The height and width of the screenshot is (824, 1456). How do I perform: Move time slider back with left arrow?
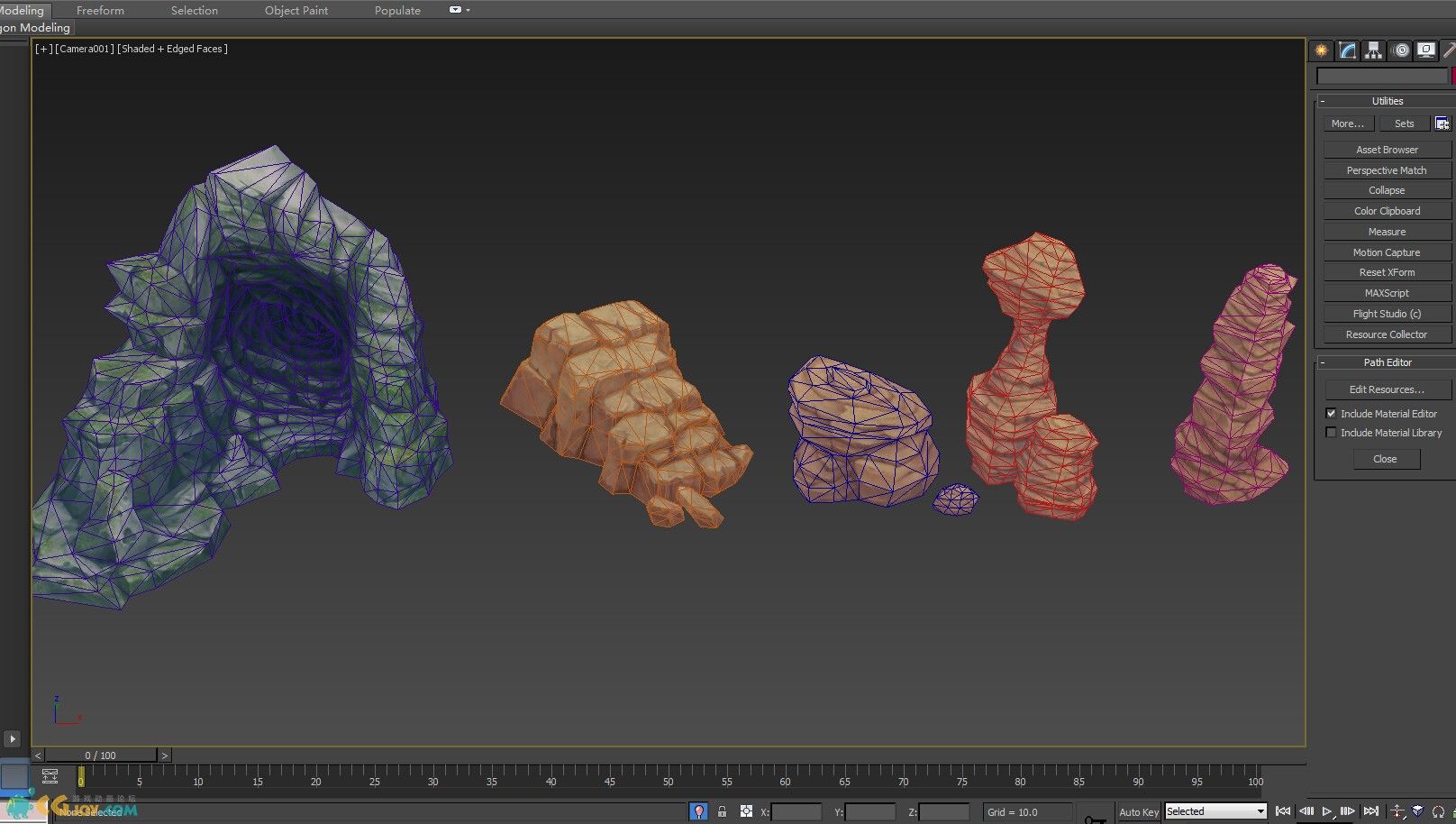(38, 755)
